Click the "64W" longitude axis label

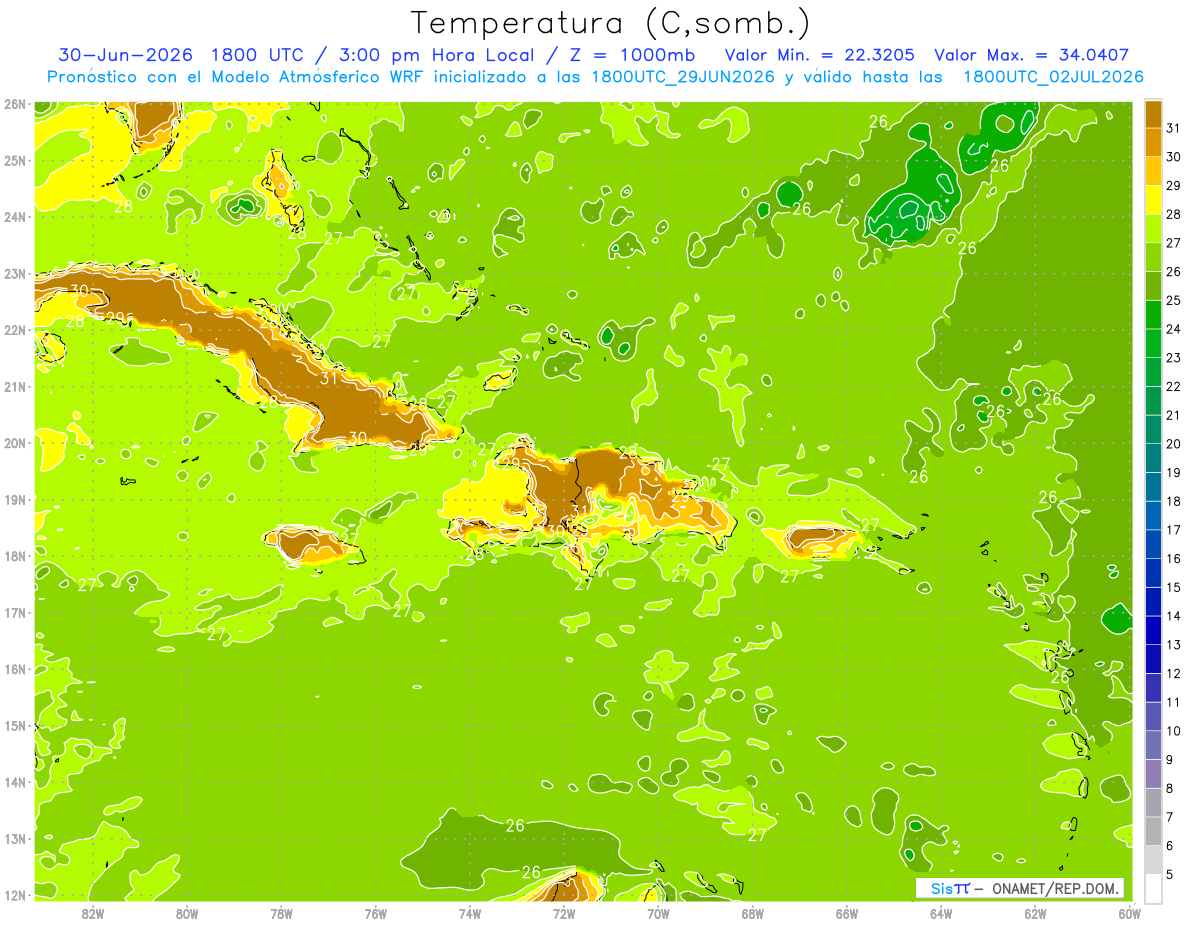point(941,913)
